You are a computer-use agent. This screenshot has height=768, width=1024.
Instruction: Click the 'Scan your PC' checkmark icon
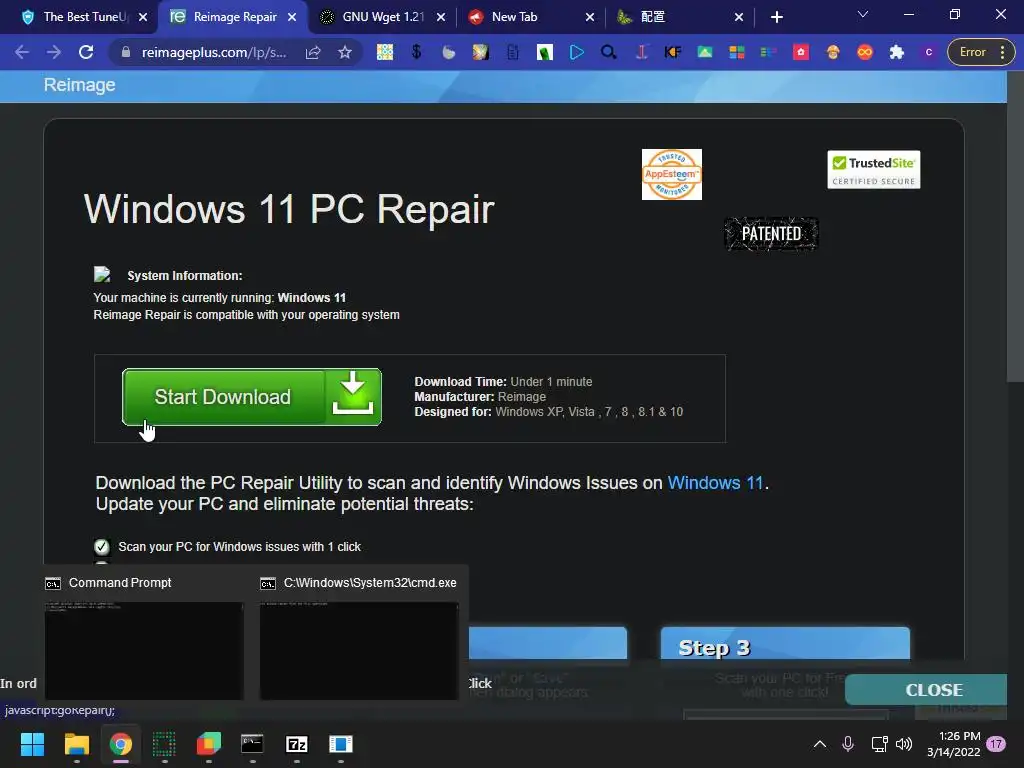coord(101,547)
